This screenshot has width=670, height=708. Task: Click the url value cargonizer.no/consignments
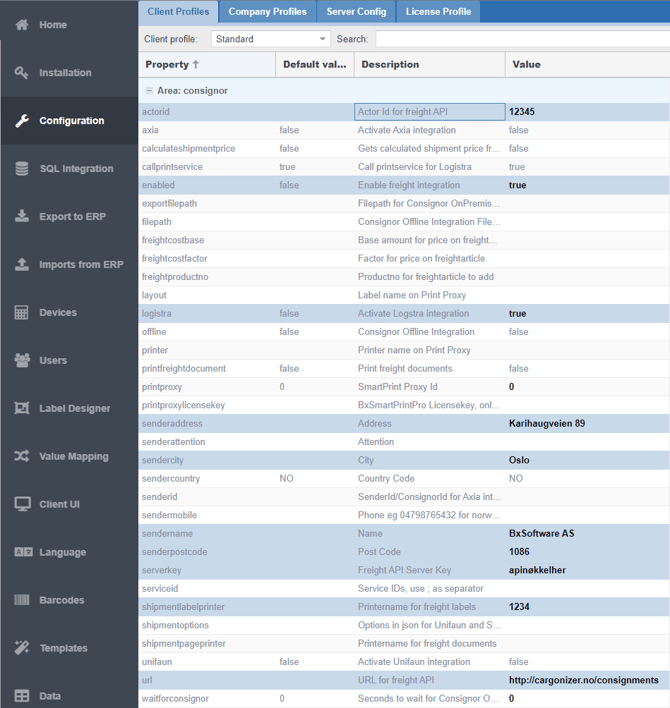[584, 680]
